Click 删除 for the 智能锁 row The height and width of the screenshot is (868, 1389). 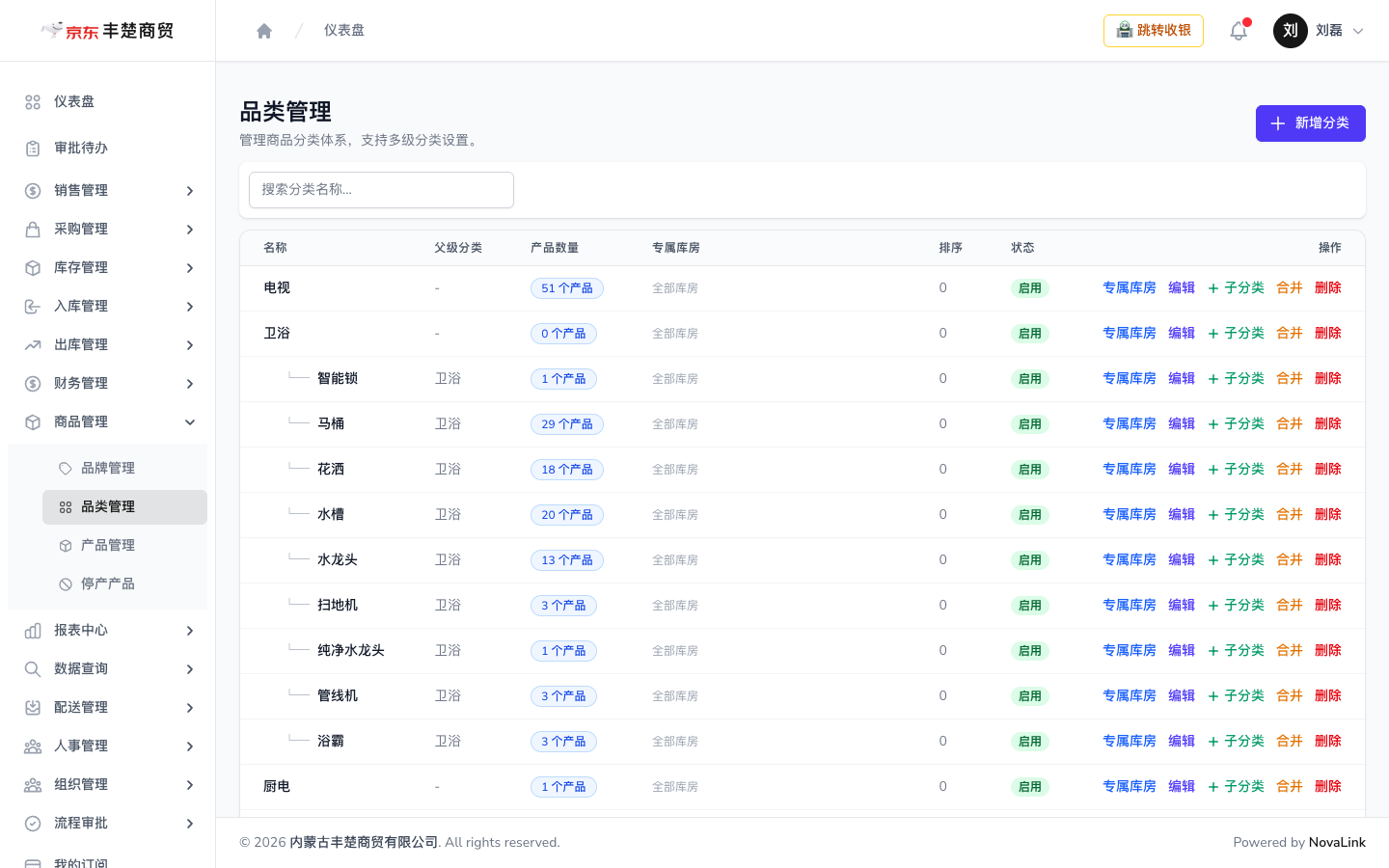pyautogui.click(x=1328, y=379)
